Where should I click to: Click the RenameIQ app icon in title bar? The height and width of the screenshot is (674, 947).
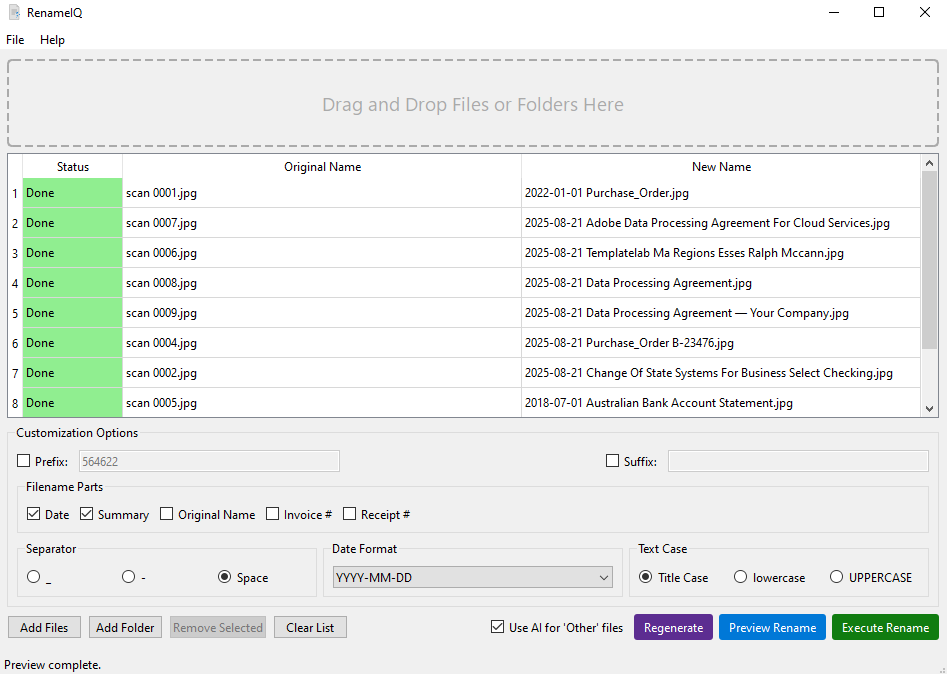pyautogui.click(x=14, y=12)
